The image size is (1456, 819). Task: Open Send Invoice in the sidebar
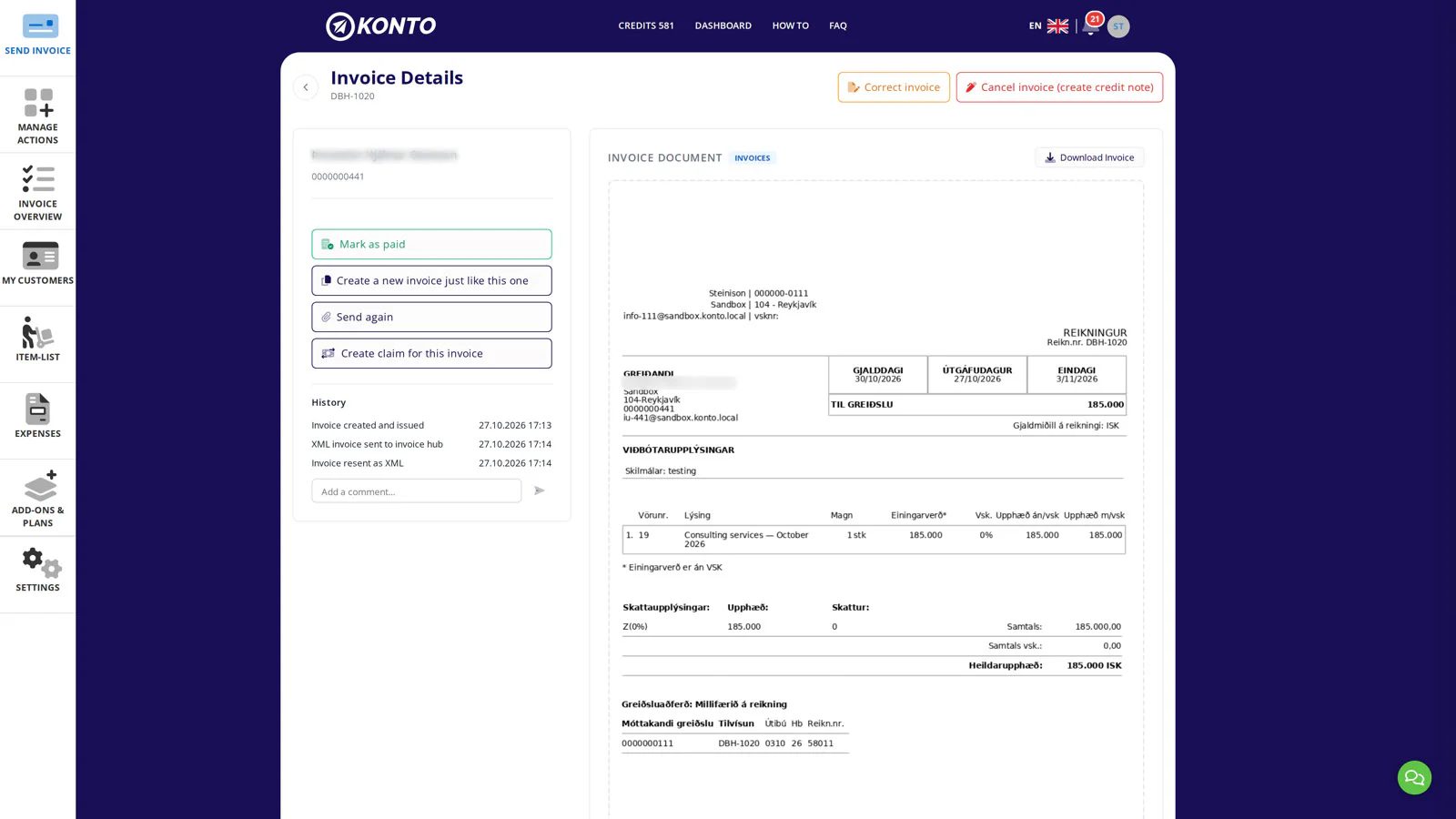point(37,36)
